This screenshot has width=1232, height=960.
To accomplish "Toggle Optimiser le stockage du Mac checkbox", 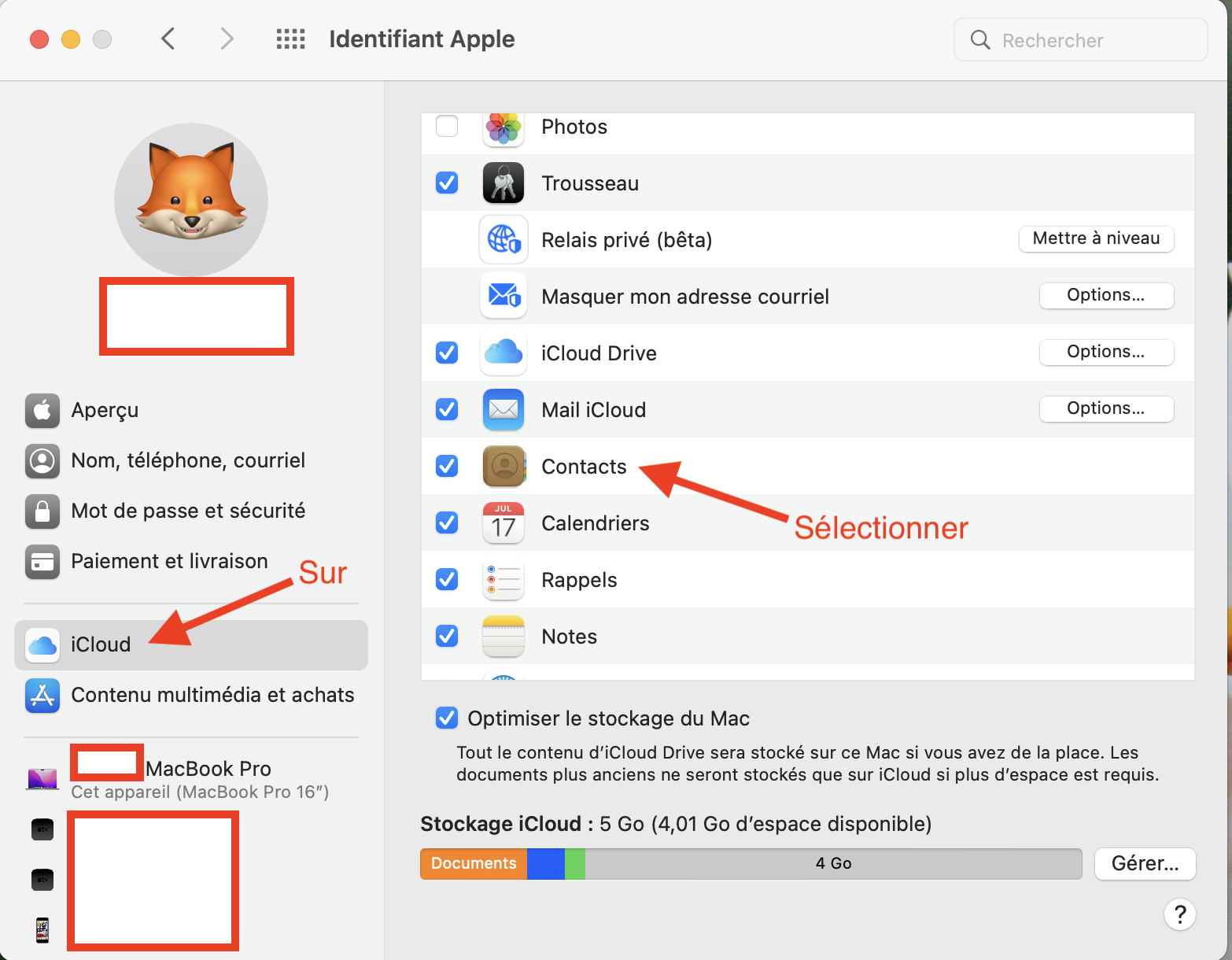I will [x=447, y=718].
